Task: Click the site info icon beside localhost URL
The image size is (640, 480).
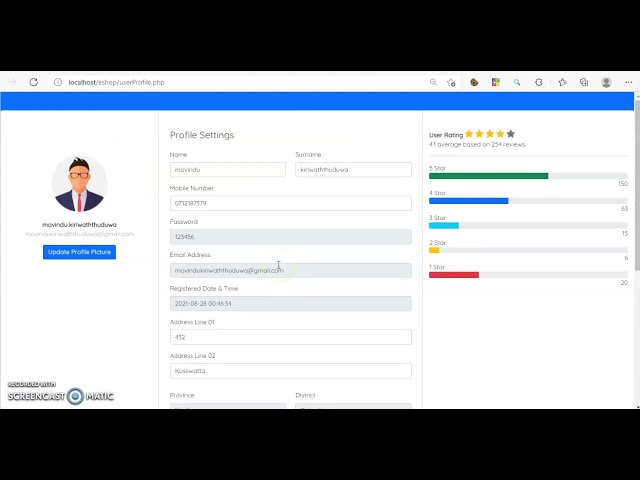Action: [58, 82]
